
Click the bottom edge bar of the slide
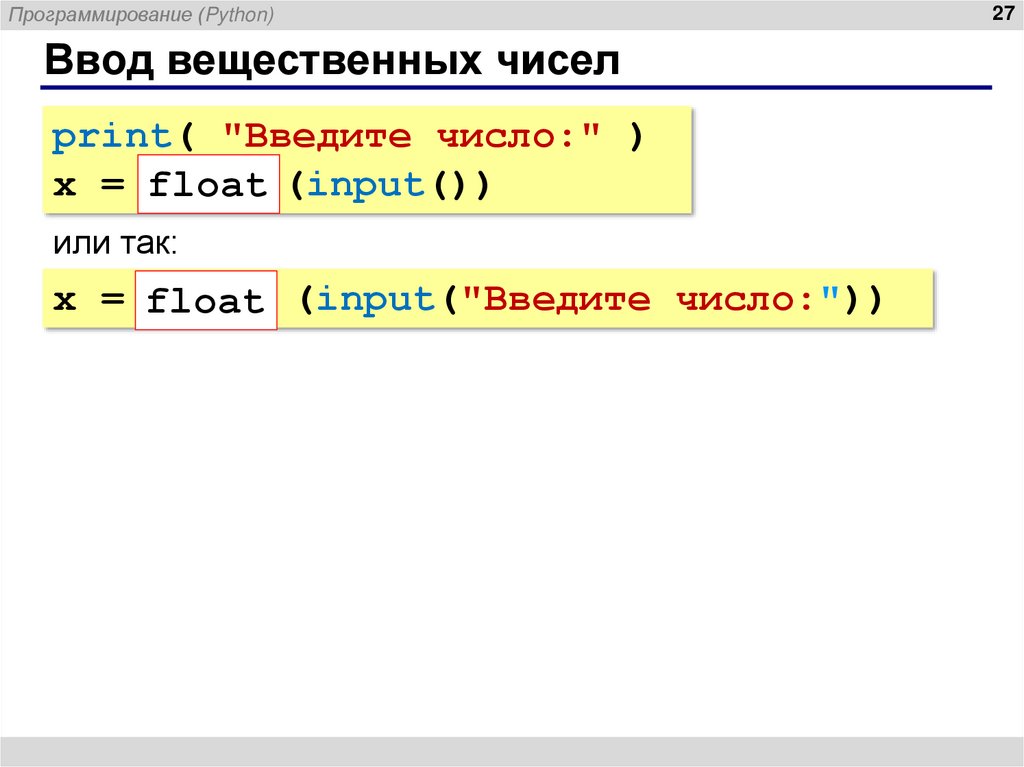point(512,752)
